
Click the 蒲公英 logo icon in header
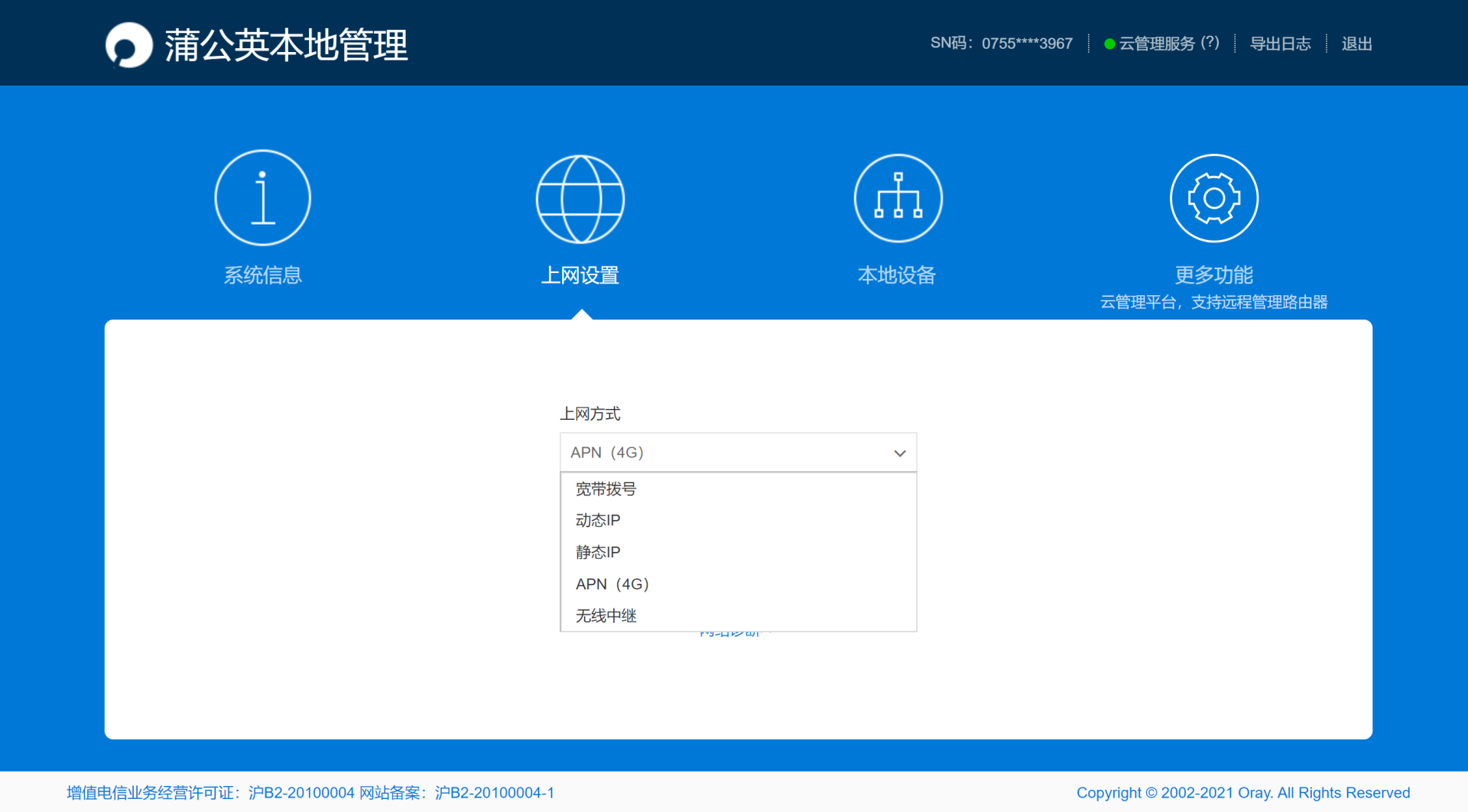coord(128,44)
